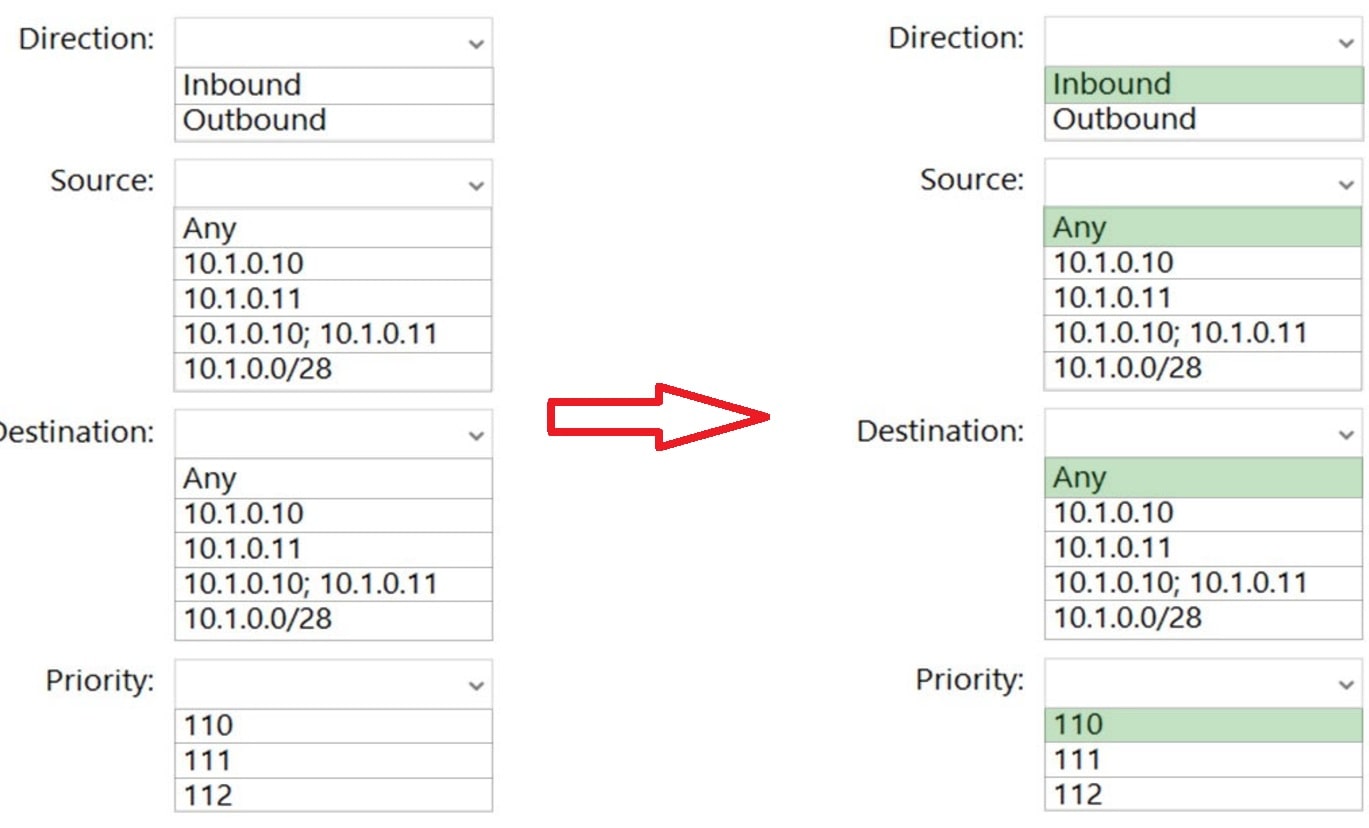Select Outbound in left Direction list

333,121
